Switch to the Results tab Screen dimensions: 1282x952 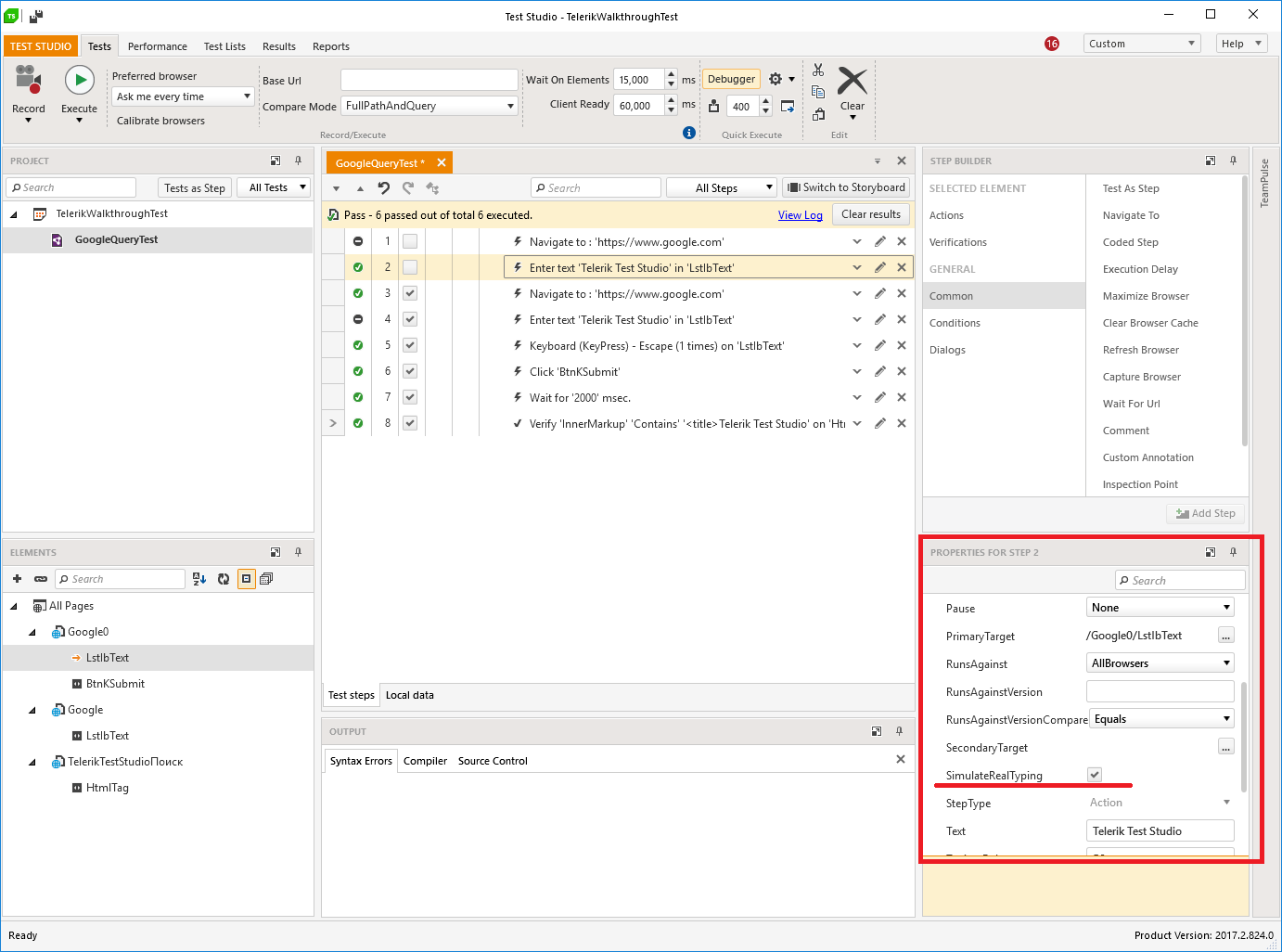point(278,46)
